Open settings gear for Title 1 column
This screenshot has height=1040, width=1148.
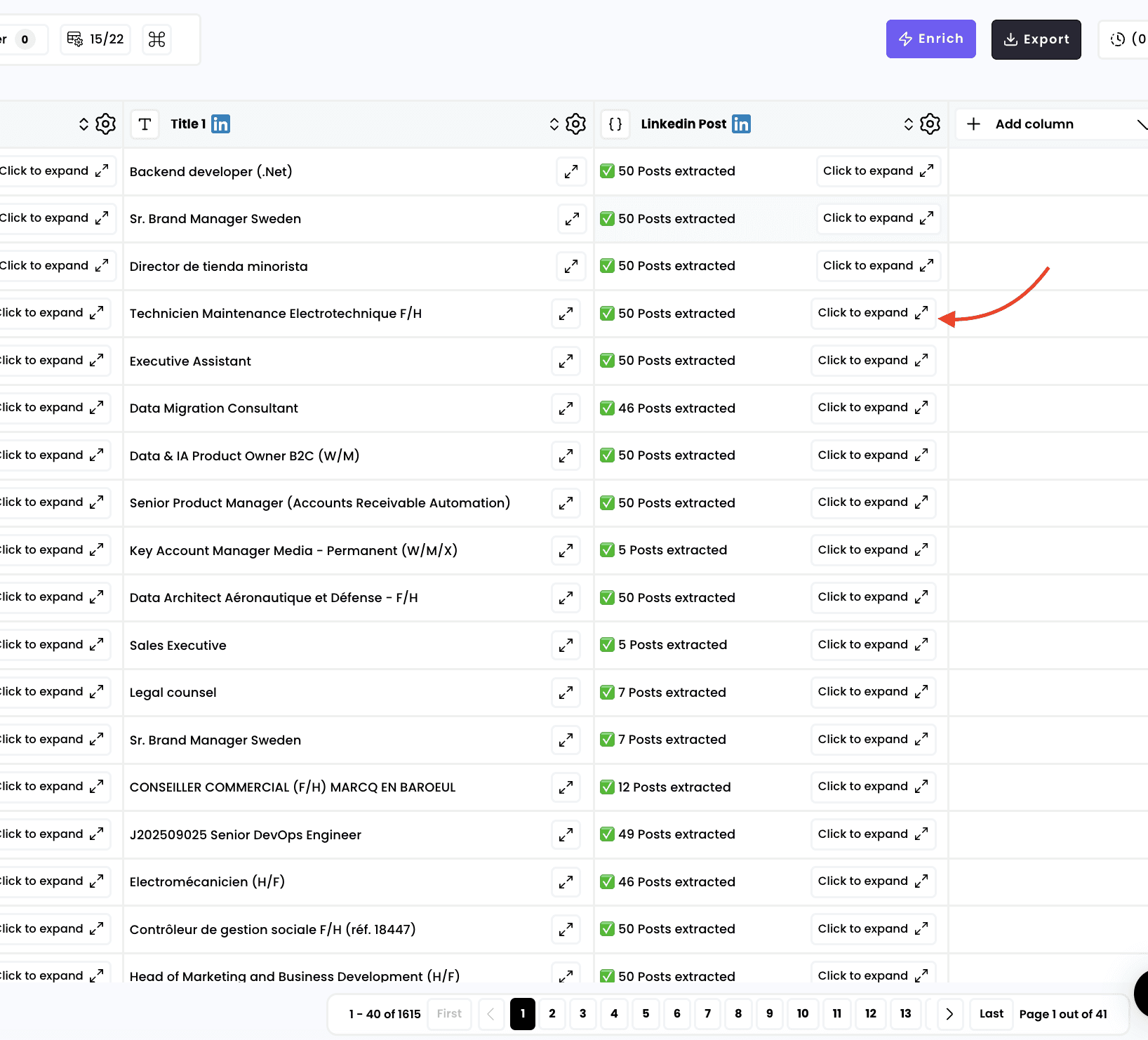pyautogui.click(x=575, y=124)
